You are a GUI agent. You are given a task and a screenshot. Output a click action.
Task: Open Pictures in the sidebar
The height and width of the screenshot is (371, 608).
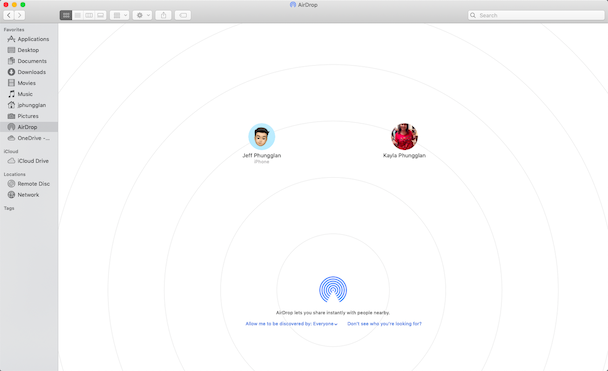[29, 116]
